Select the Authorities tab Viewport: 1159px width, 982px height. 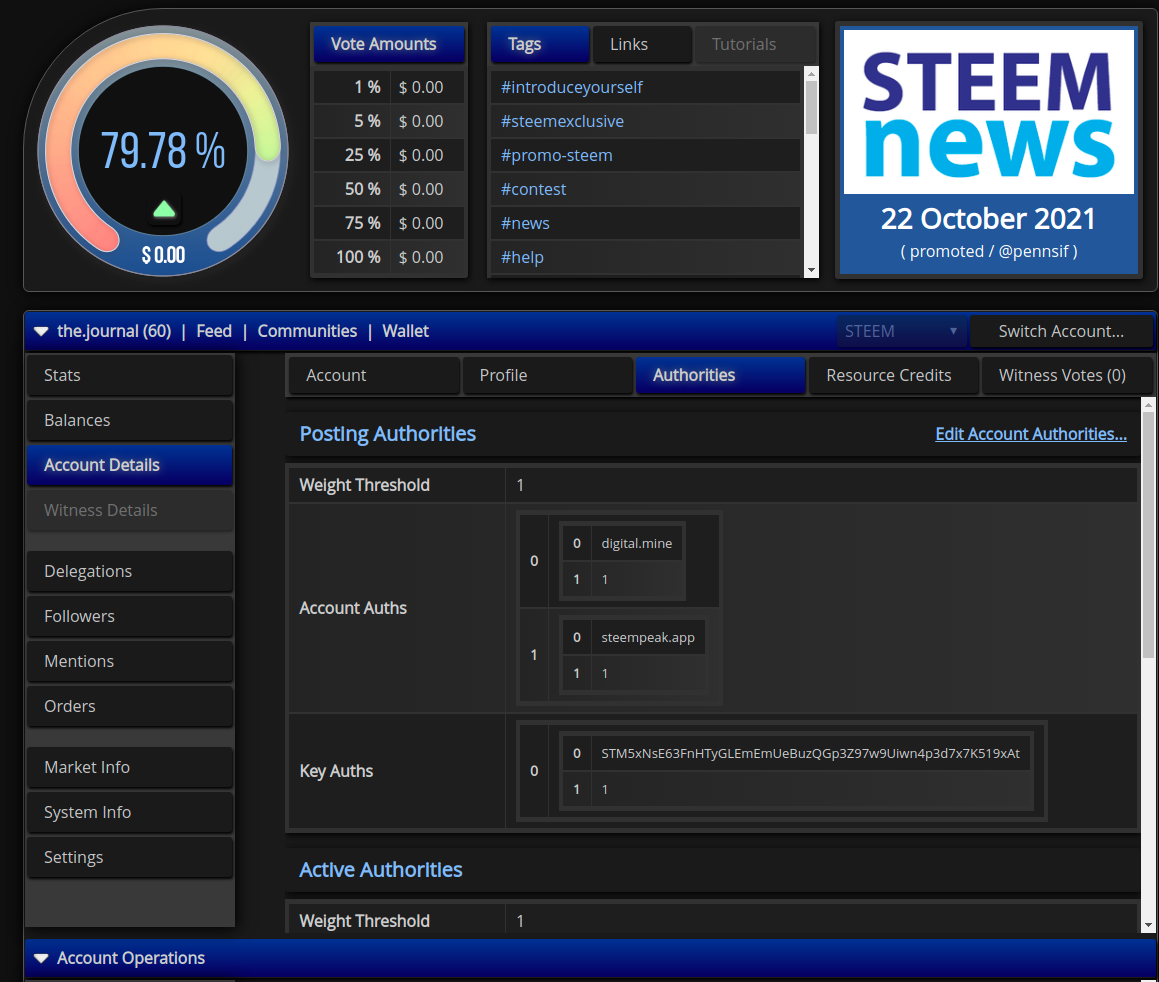tap(721, 375)
